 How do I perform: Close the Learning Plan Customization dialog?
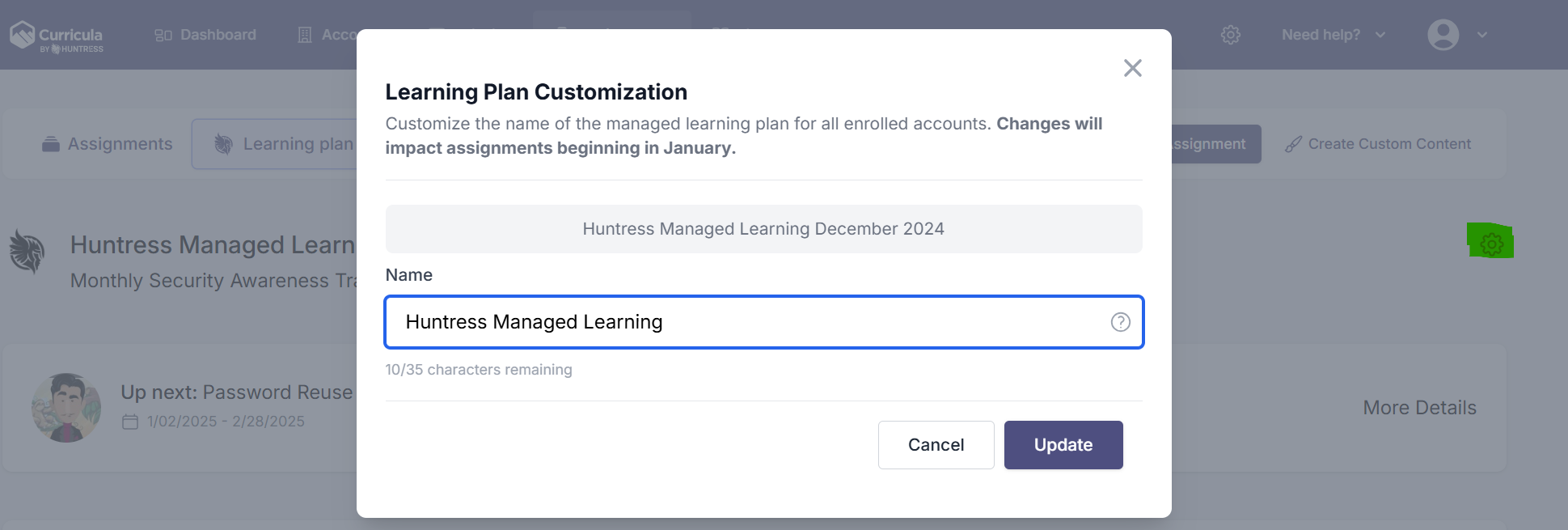click(x=1132, y=68)
